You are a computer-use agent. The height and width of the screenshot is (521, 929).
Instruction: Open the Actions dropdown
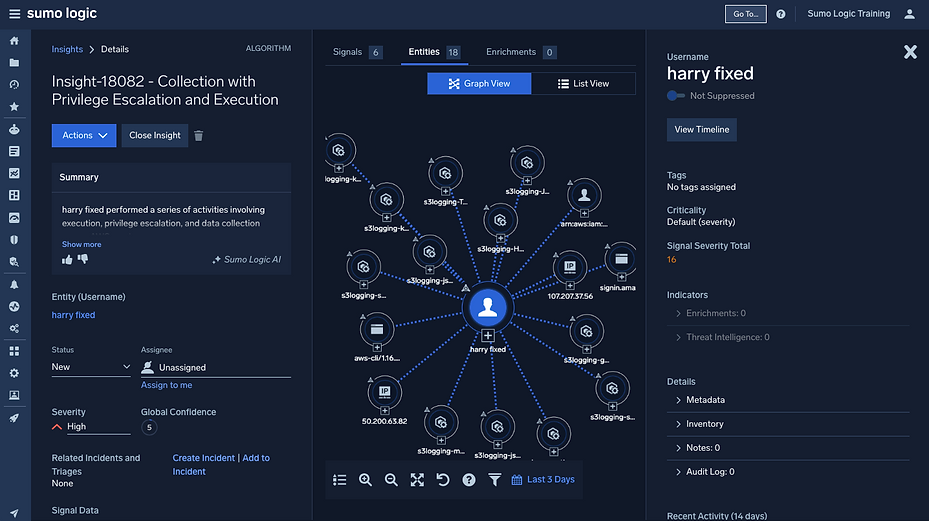pyautogui.click(x=84, y=136)
